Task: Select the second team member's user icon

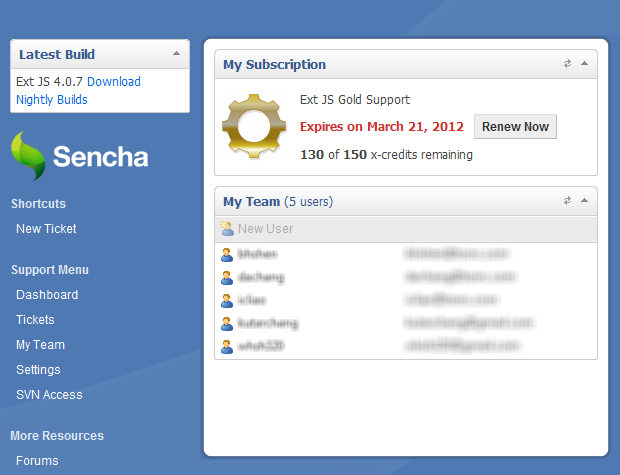Action: click(x=227, y=278)
